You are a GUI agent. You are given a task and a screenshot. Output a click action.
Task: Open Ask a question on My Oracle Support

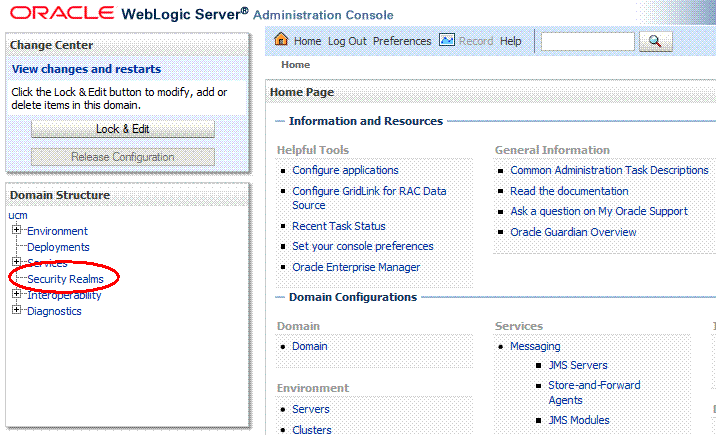[x=599, y=211]
